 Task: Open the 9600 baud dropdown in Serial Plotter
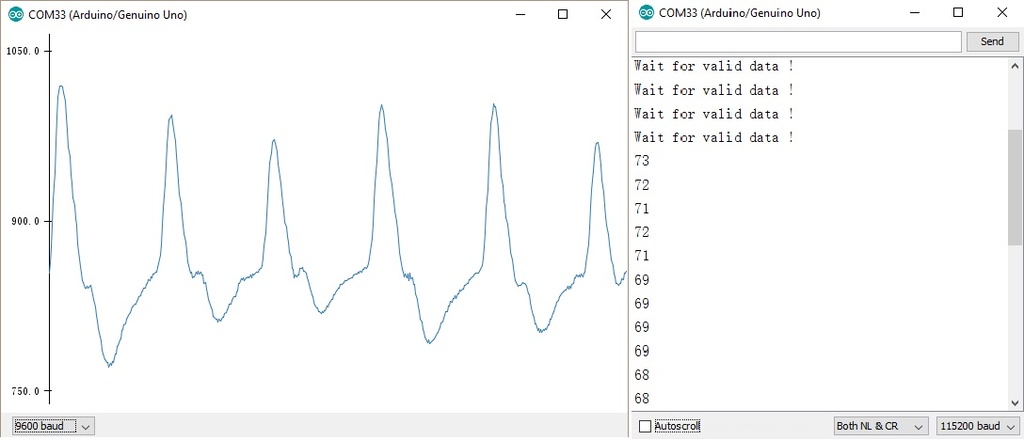(54, 426)
